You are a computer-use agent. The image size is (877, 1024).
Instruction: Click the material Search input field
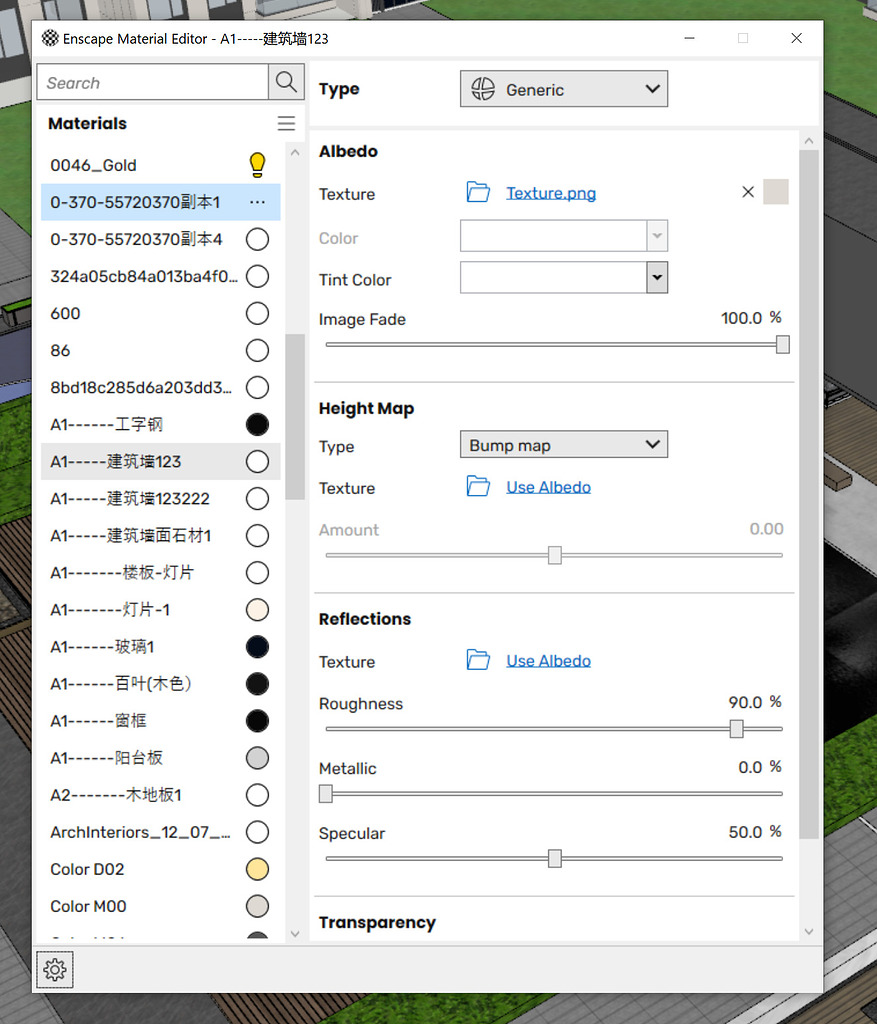pyautogui.click(x=153, y=83)
